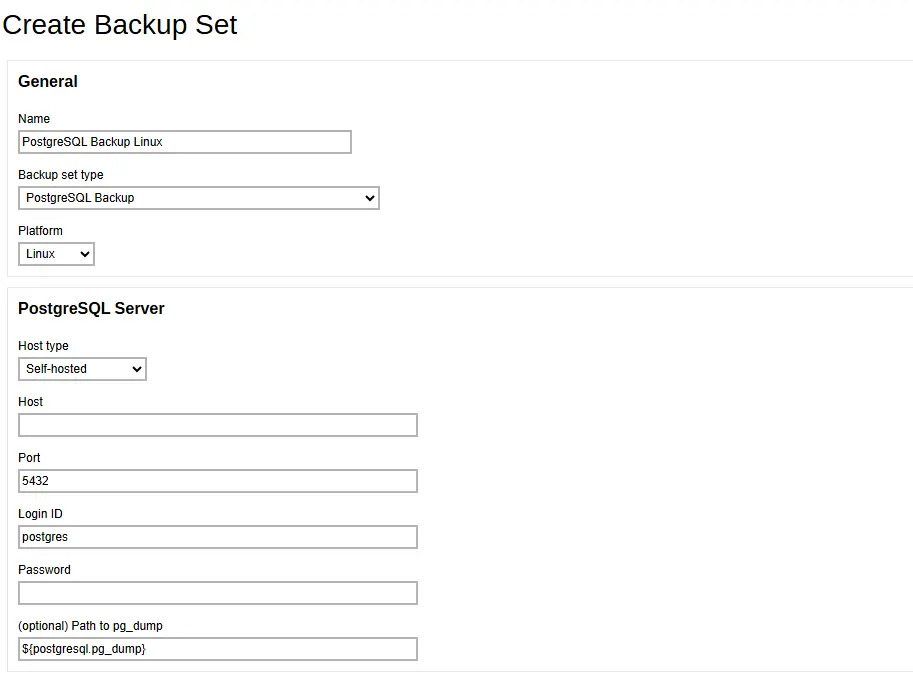The width and height of the screenshot is (913, 673).
Task: Click the PostgreSQL Server section heading
Action: [91, 309]
